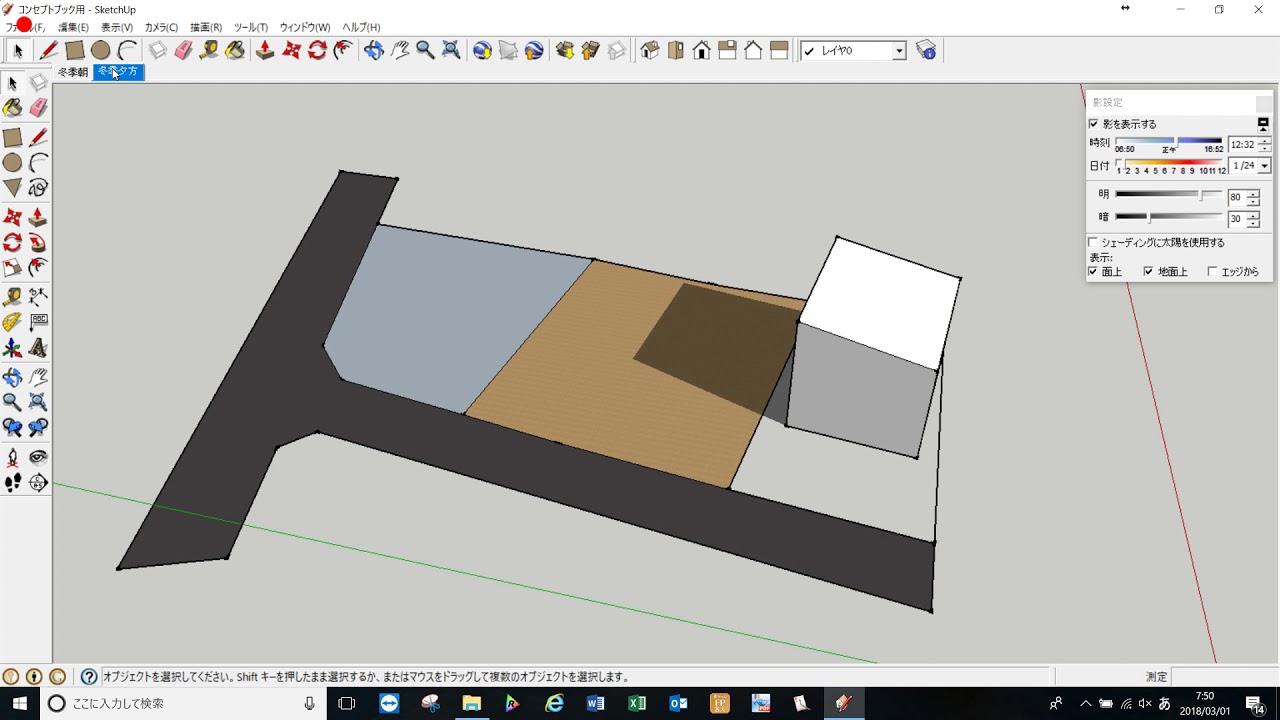
Task: Select the Axes tool in left toolbar
Action: click(12, 348)
